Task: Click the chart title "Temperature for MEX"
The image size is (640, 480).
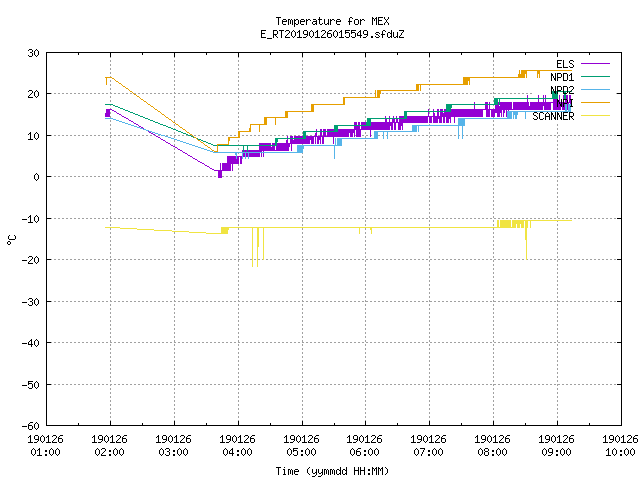Action: coord(332,21)
